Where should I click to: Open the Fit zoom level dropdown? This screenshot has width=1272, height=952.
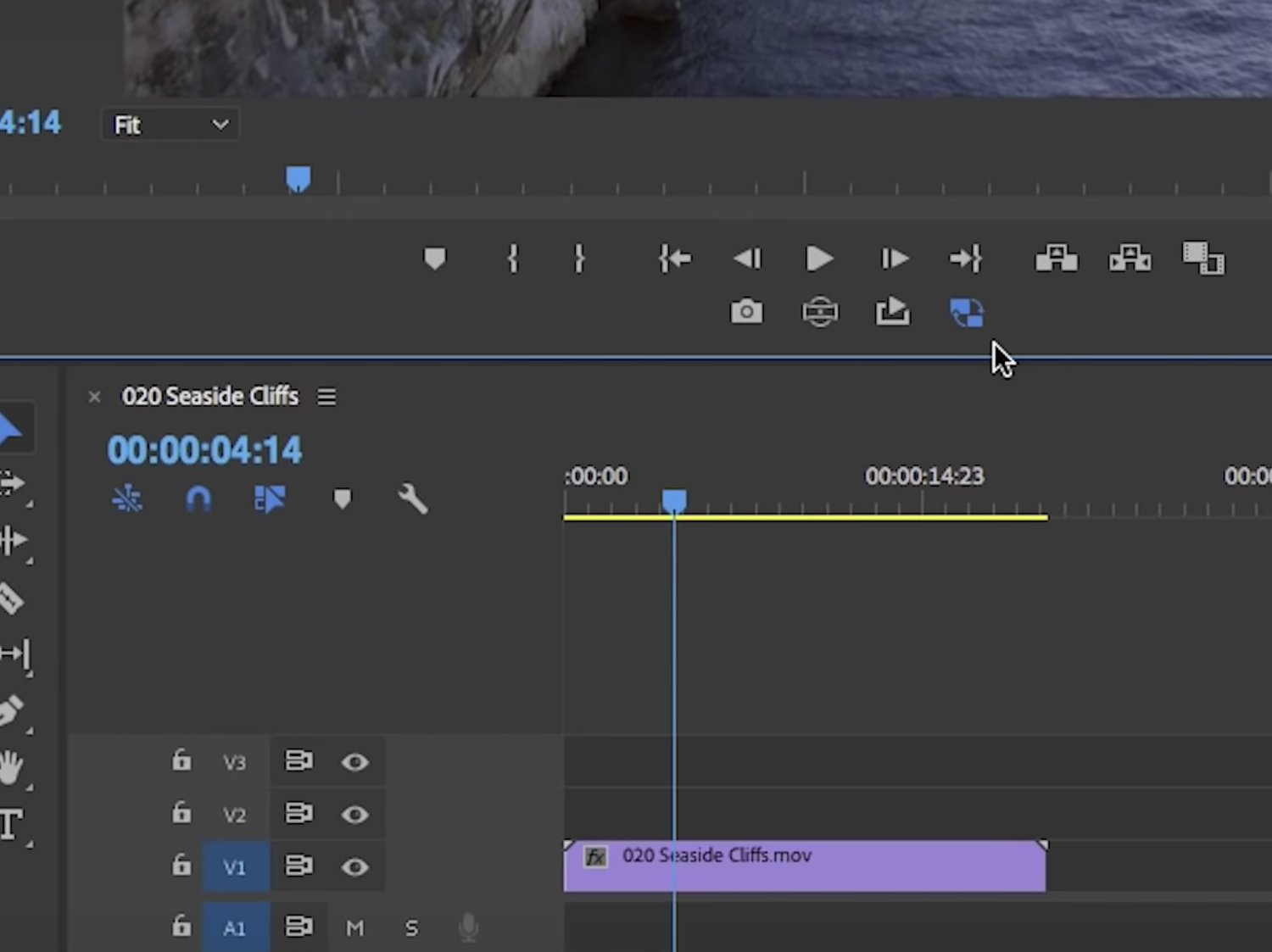tap(170, 125)
